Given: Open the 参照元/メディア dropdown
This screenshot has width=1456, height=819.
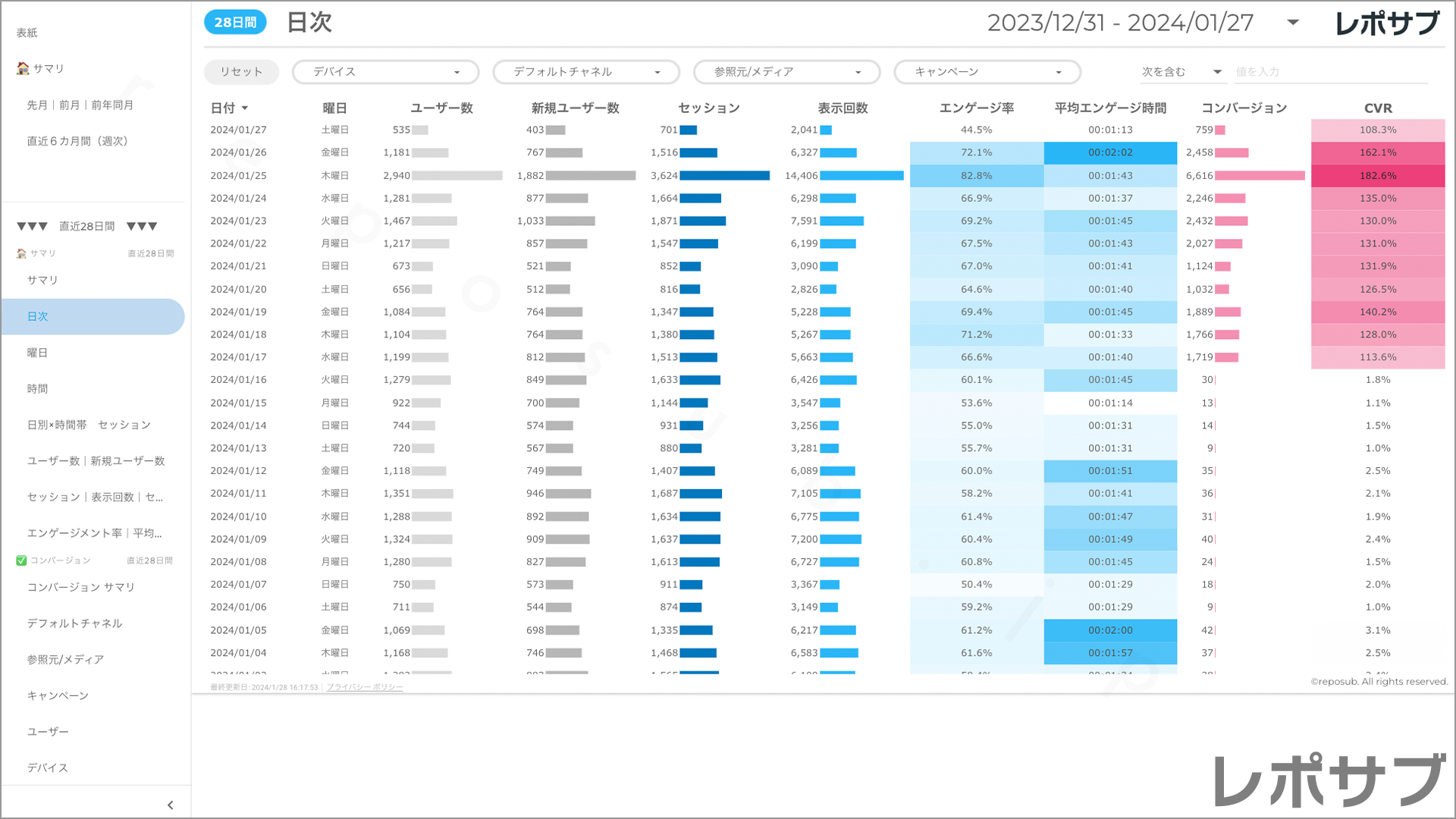Looking at the screenshot, I should point(786,72).
